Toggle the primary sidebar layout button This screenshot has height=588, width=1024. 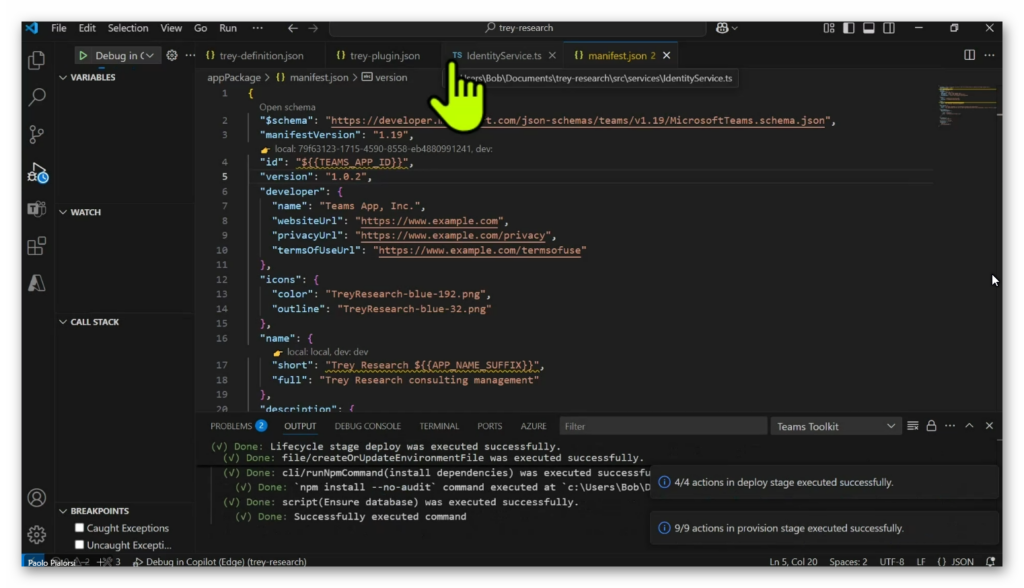[848, 28]
